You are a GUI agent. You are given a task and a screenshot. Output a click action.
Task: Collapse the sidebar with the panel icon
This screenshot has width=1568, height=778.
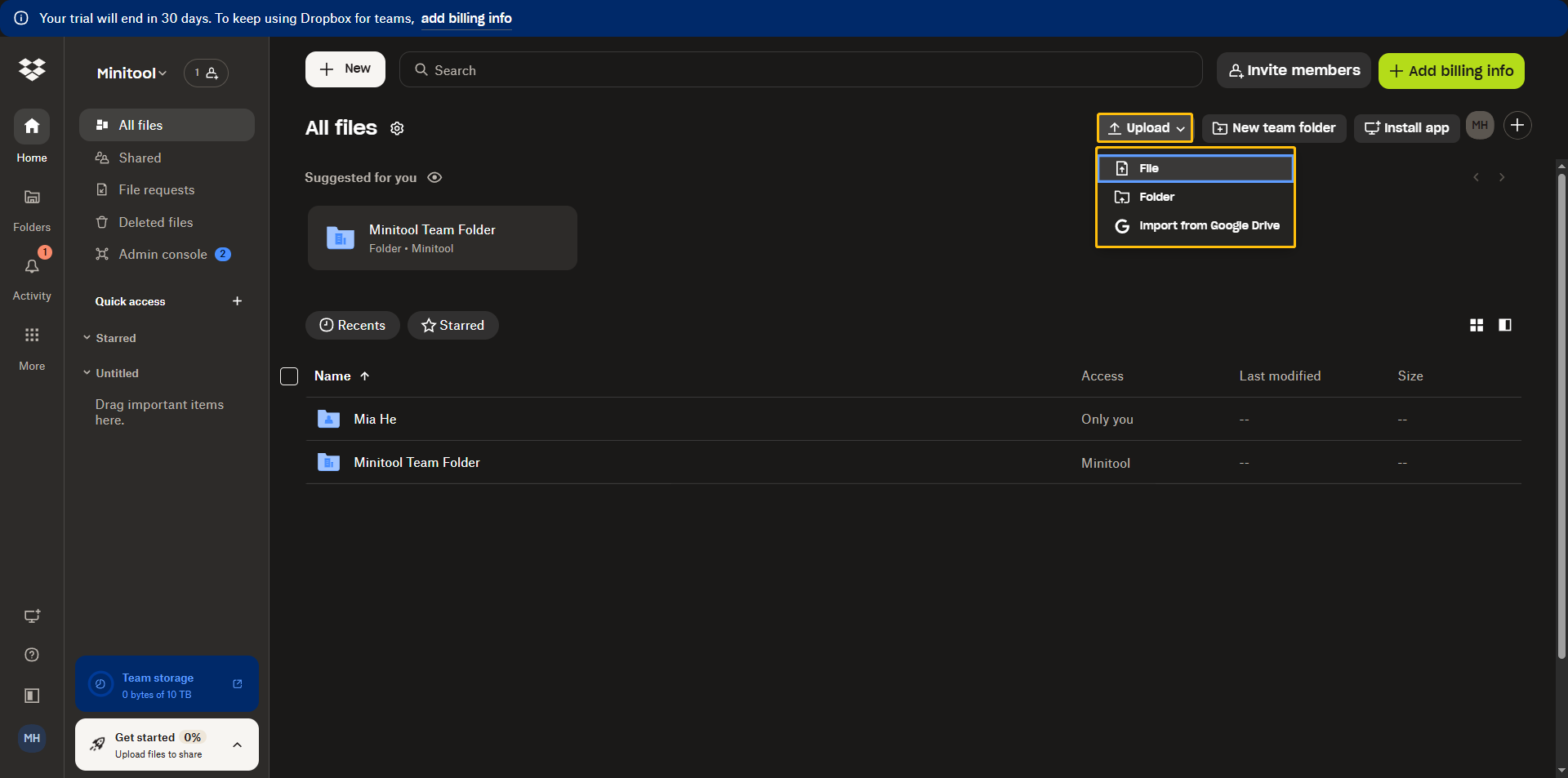31,696
